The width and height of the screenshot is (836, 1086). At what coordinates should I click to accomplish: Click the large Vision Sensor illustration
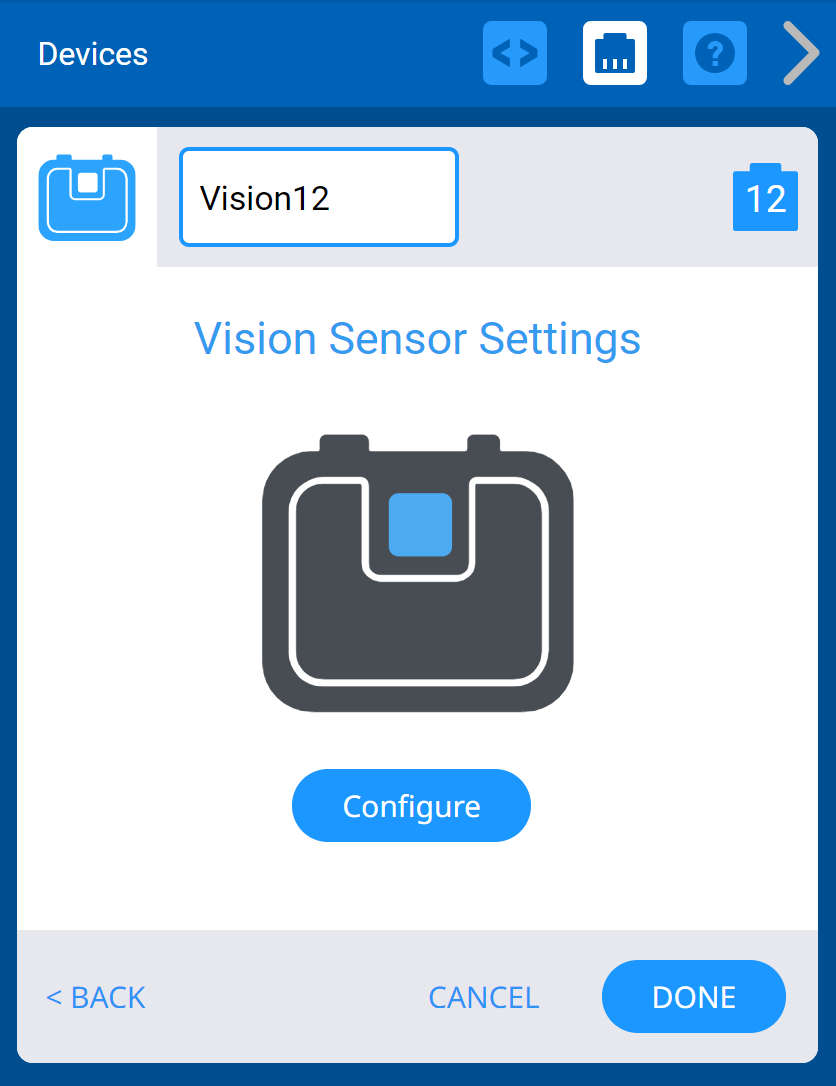click(417, 620)
